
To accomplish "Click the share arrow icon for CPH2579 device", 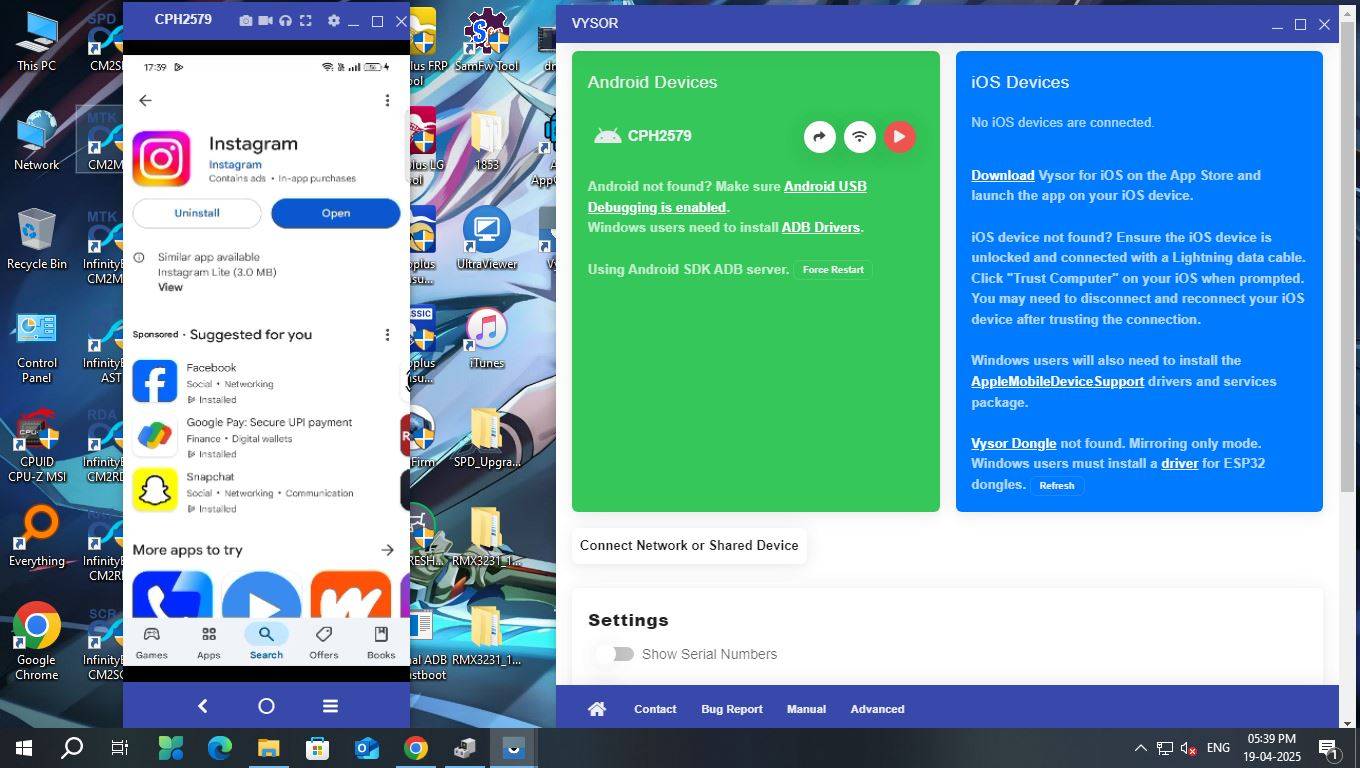I will (820, 137).
